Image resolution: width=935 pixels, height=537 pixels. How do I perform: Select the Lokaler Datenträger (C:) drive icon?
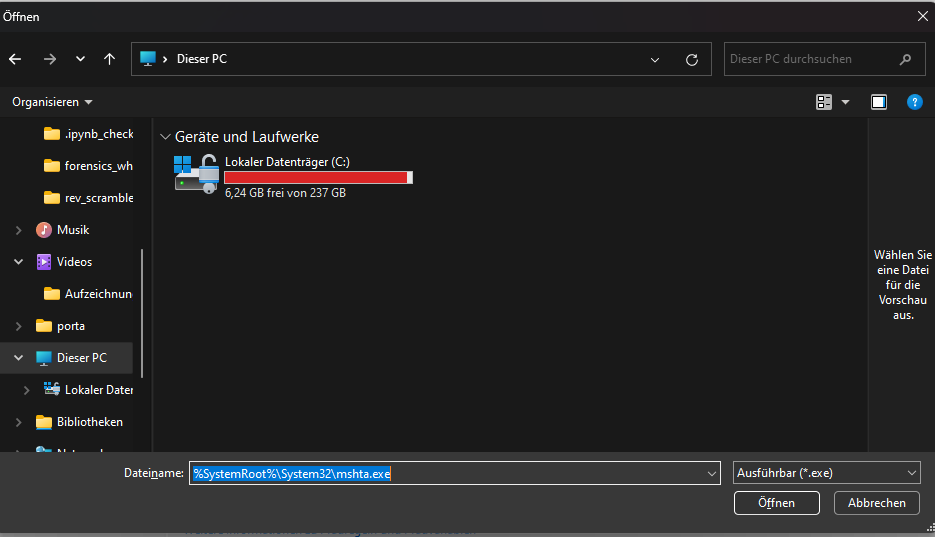(196, 174)
